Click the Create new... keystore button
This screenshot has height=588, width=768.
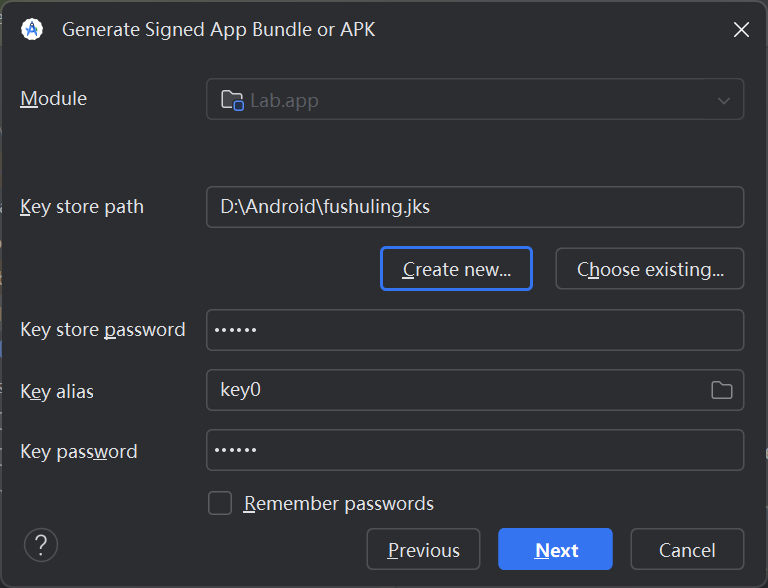tap(456, 269)
